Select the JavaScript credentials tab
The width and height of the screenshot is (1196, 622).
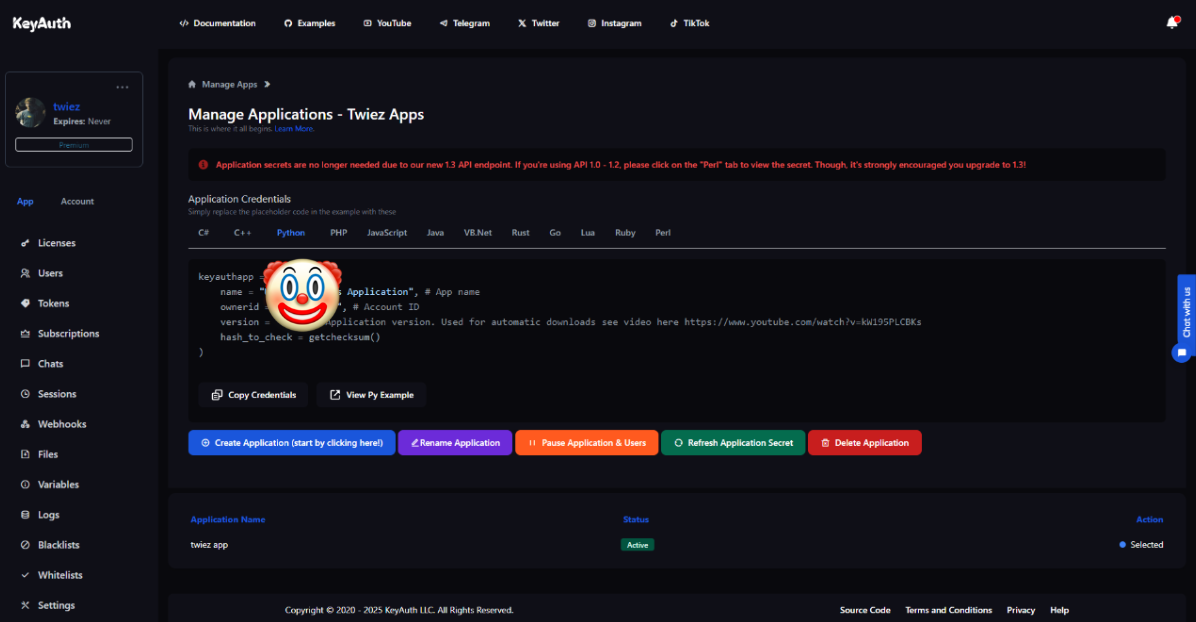[387, 233]
